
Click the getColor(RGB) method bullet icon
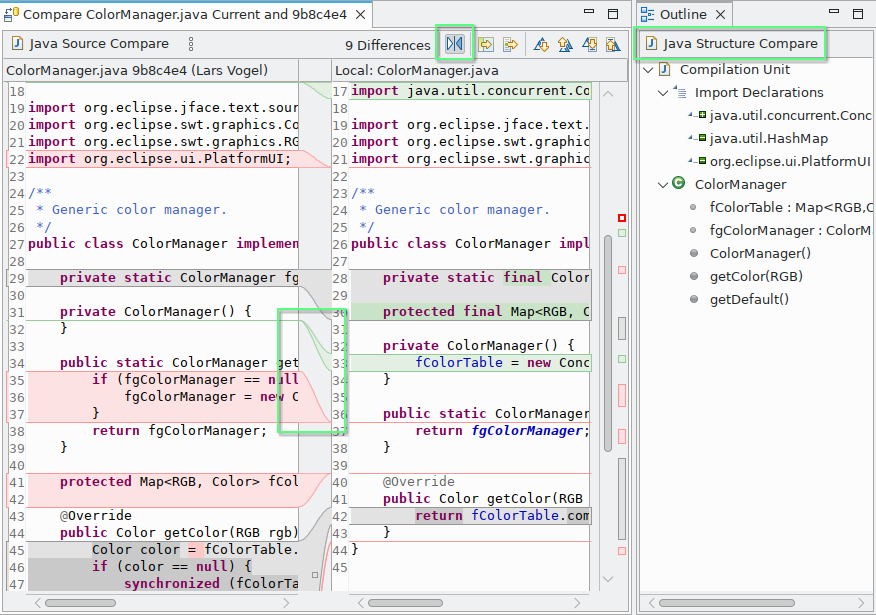(694, 276)
